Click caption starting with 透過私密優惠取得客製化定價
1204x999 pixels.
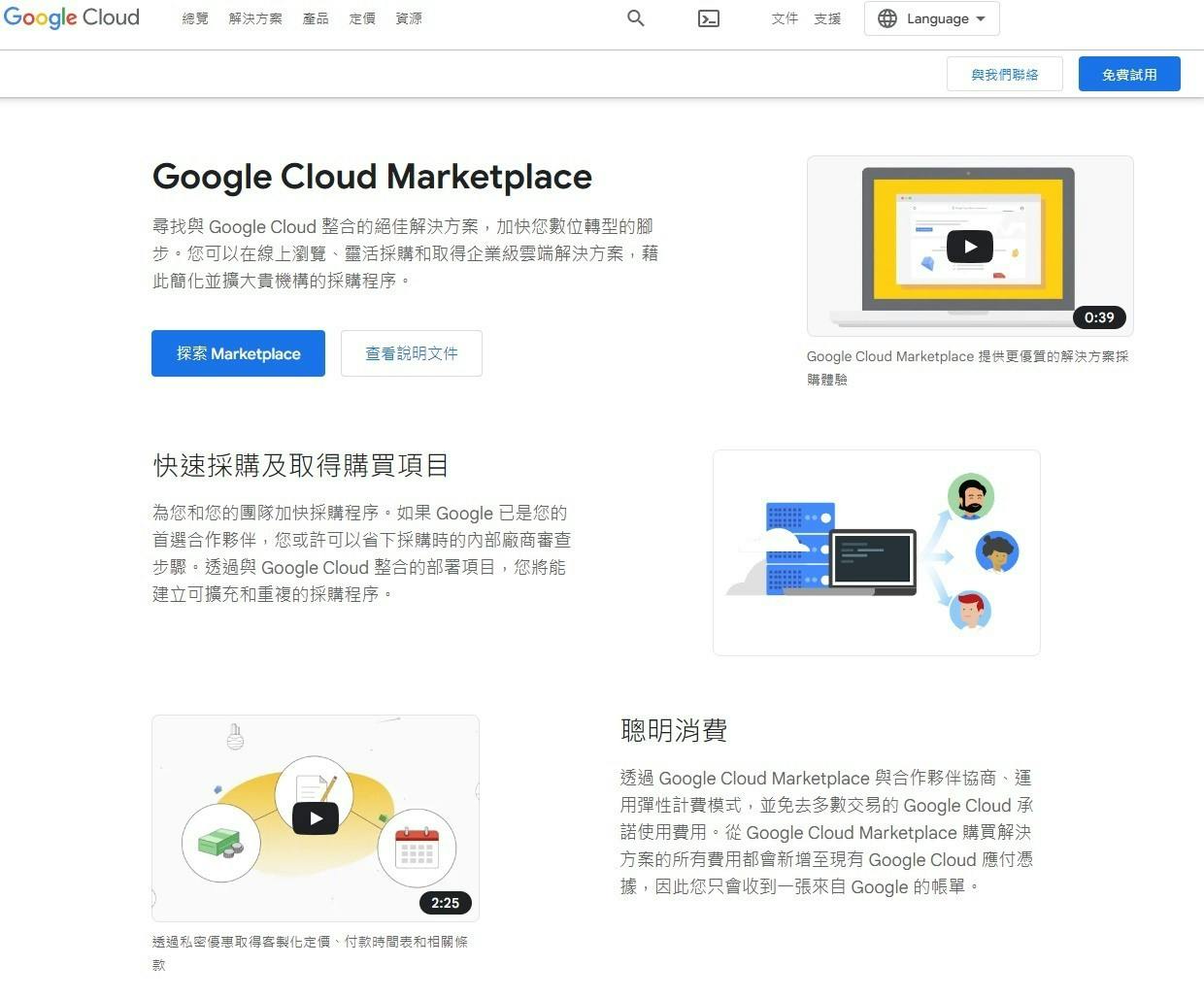[x=311, y=953]
